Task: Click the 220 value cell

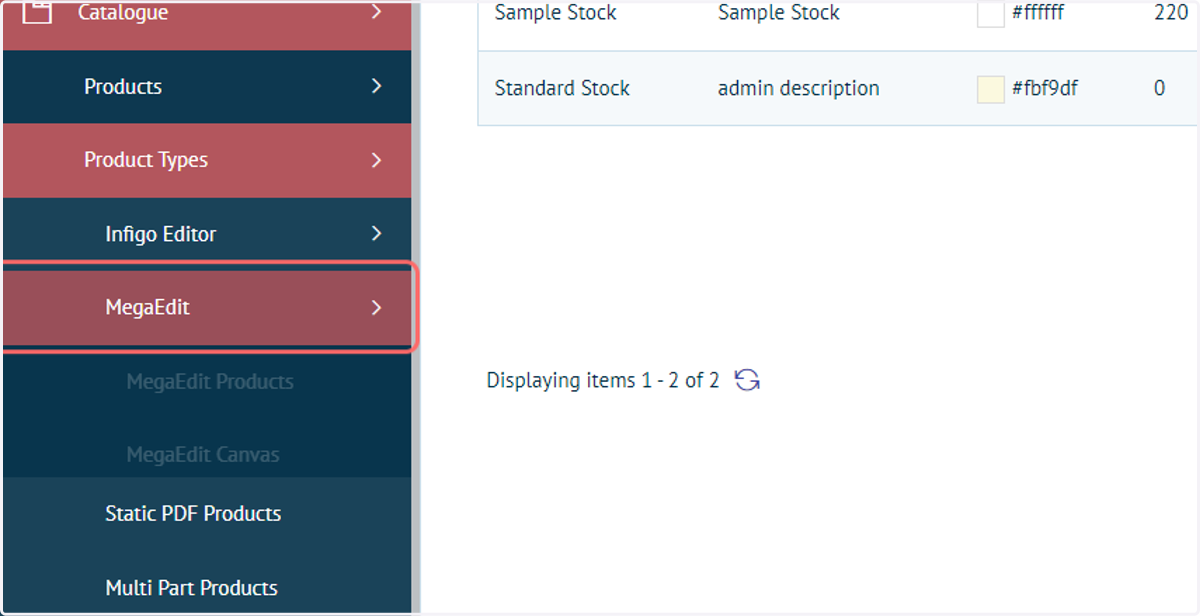Action: [1171, 13]
